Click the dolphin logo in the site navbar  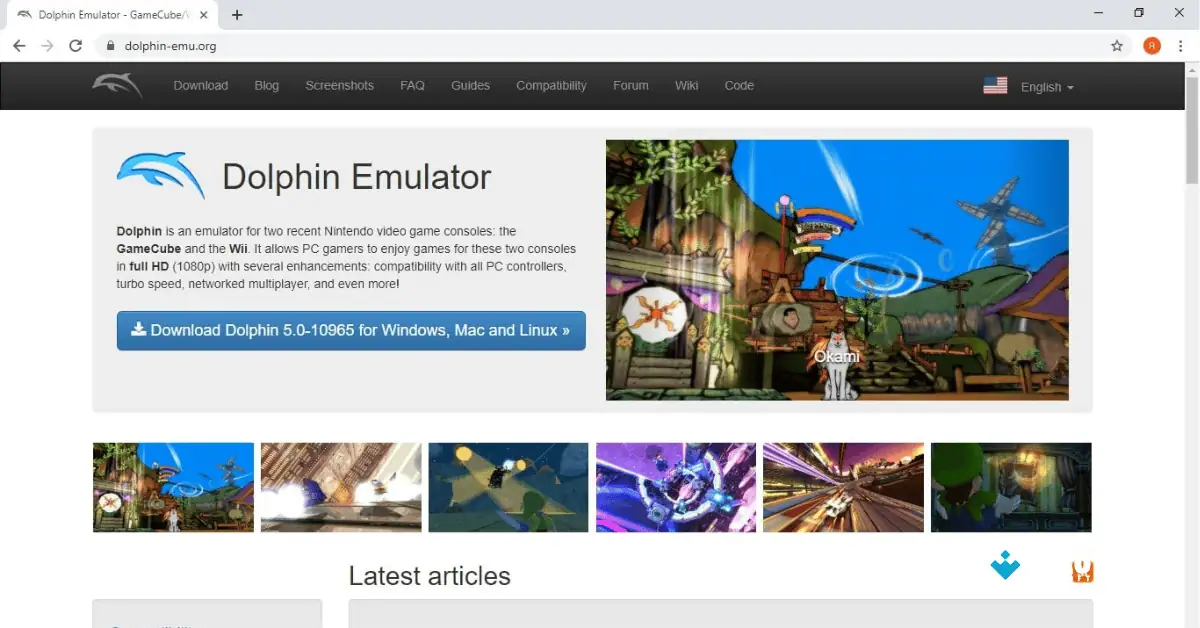coord(117,85)
